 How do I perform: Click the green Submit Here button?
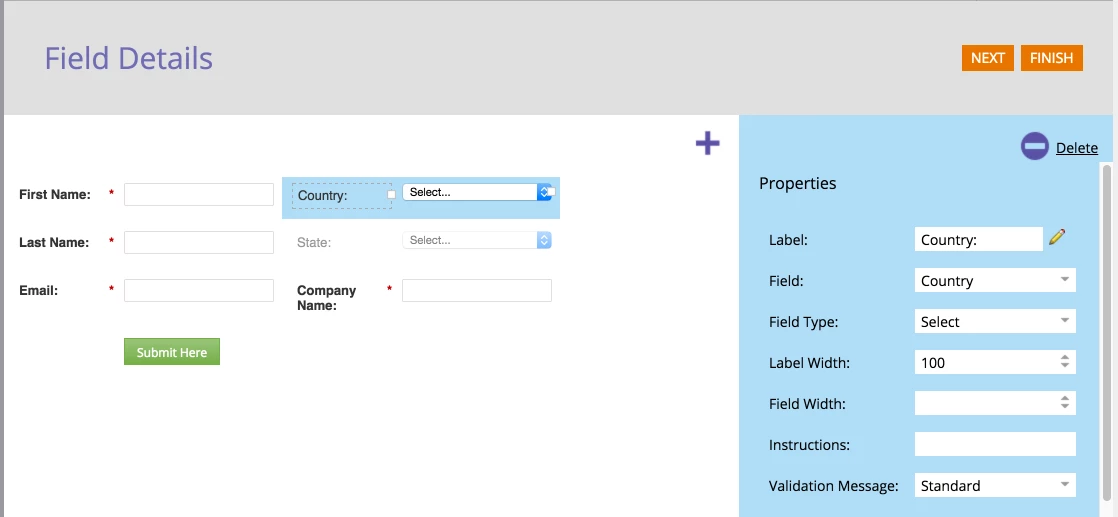click(x=172, y=352)
